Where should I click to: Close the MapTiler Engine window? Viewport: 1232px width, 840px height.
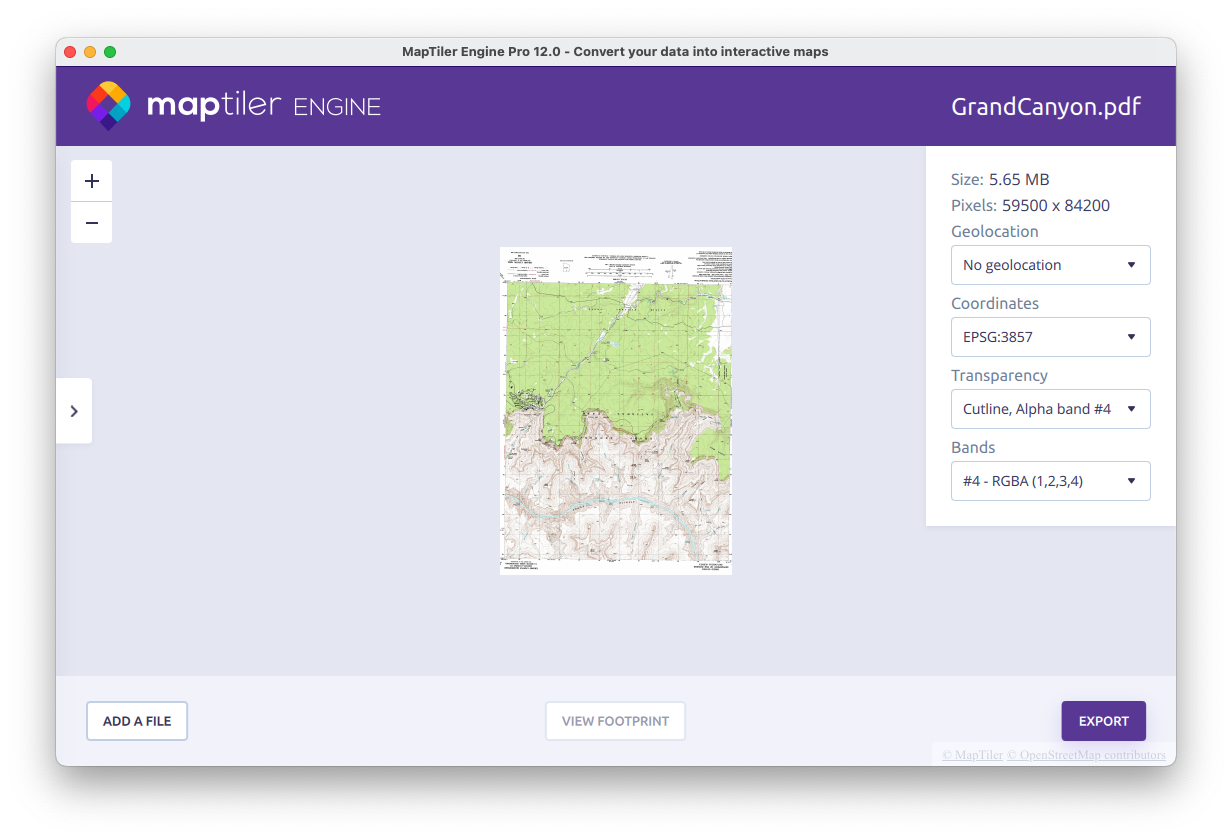point(70,52)
